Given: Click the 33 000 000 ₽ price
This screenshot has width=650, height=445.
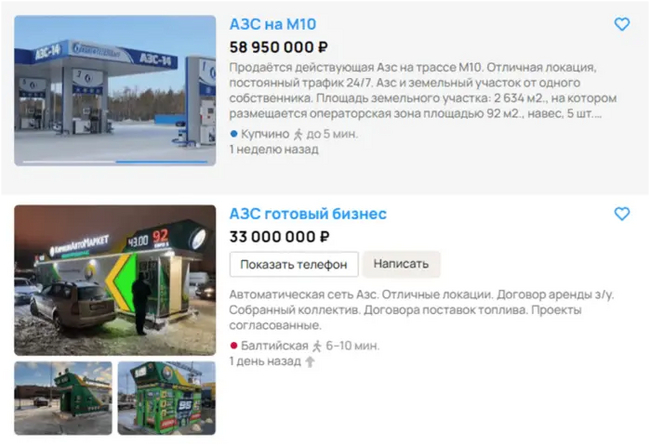Looking at the screenshot, I should coord(279,237).
